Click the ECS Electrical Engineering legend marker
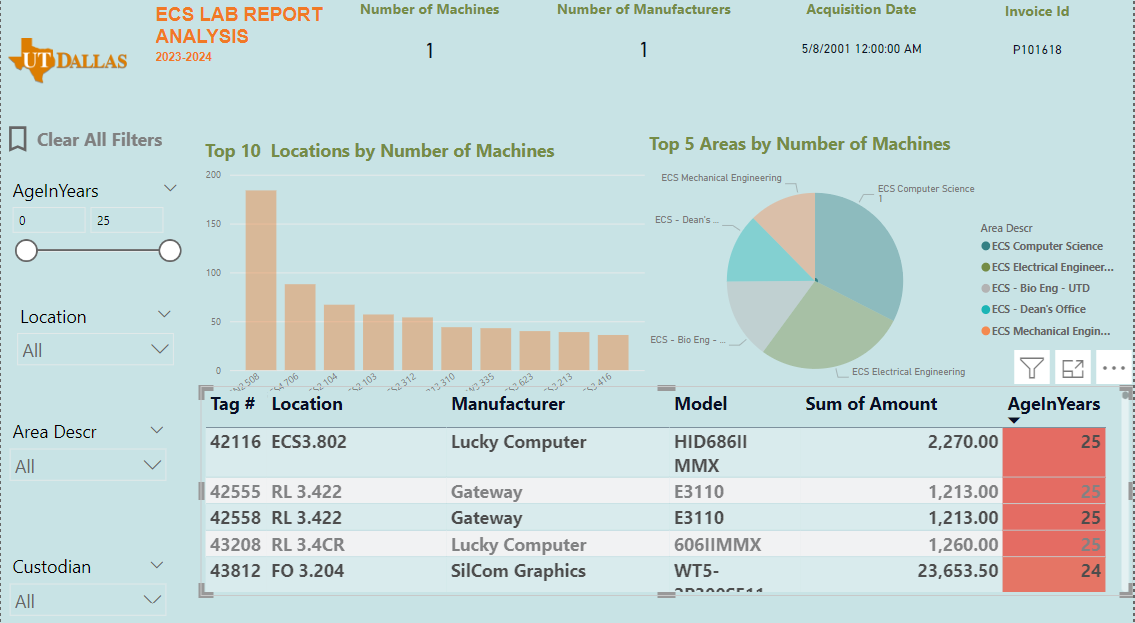 tap(985, 267)
